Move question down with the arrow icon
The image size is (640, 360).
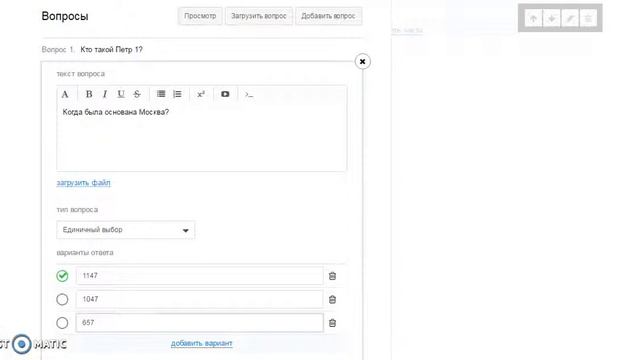coord(551,18)
